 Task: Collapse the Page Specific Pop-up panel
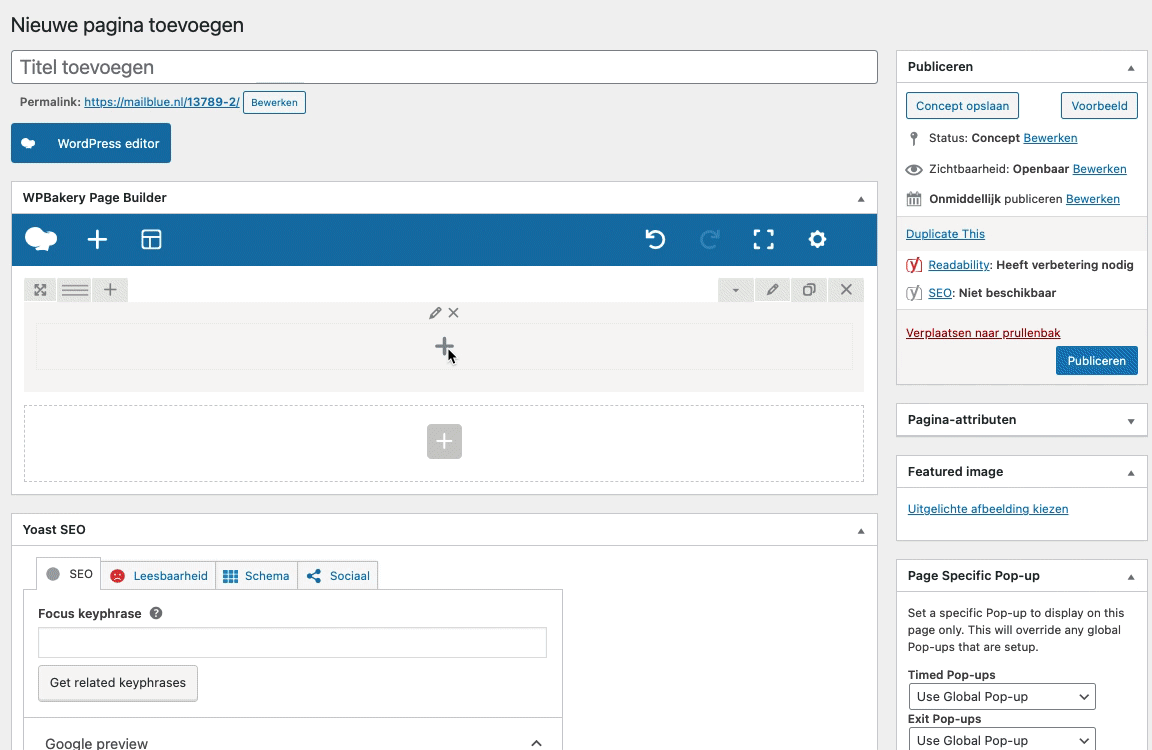click(1131, 577)
